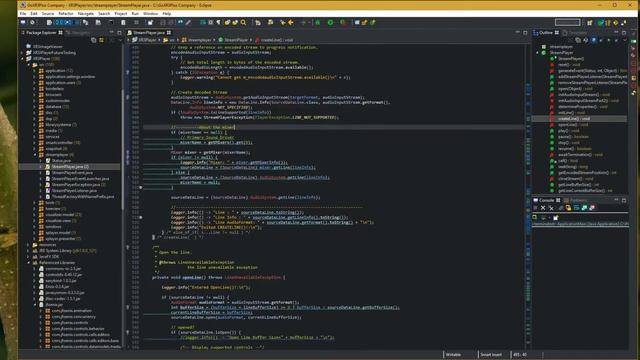Toggle Scroll Lock in Console toolbar
The height and width of the screenshot is (360, 640).
568,208
